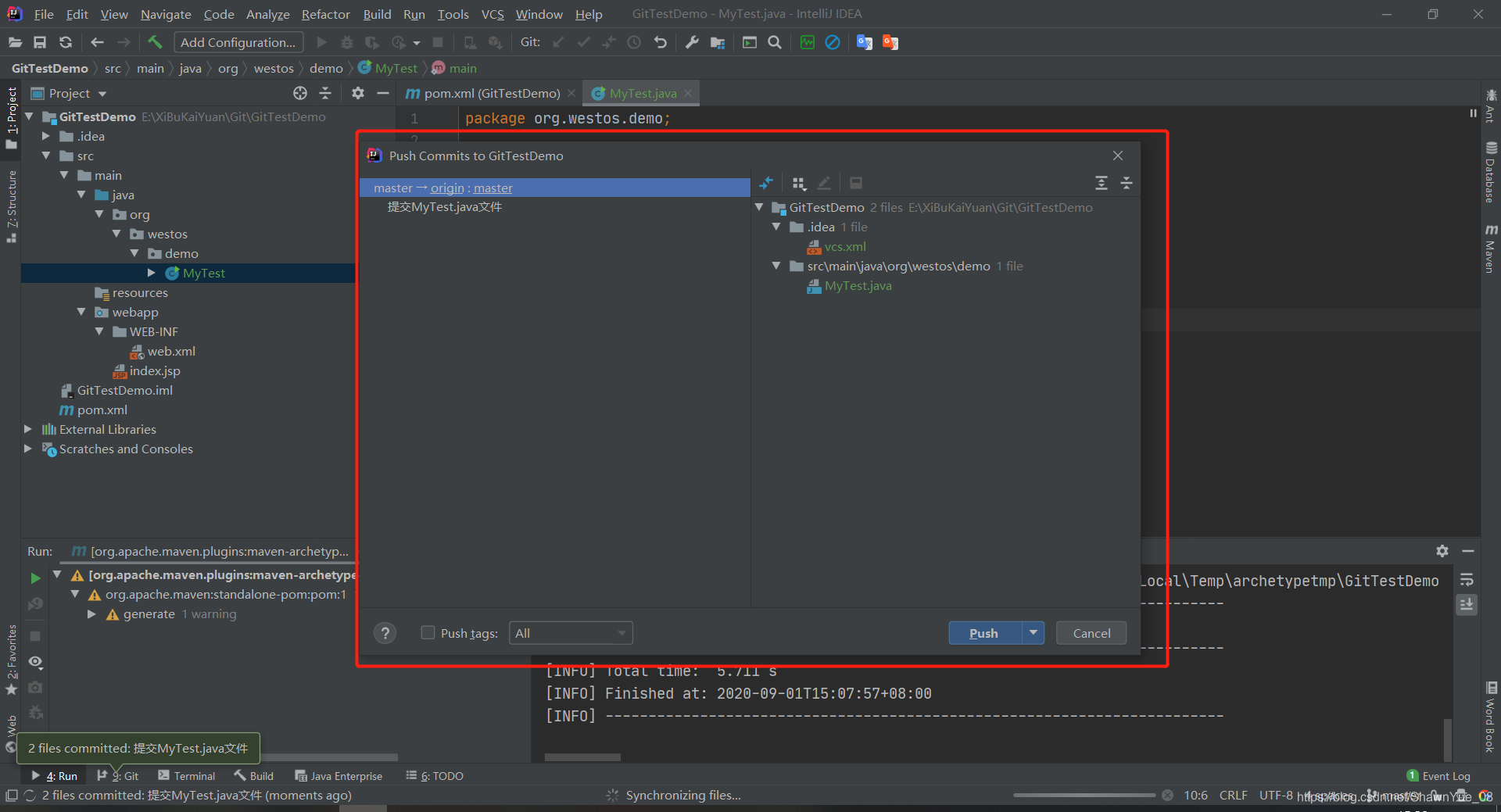Image resolution: width=1501 pixels, height=812 pixels.
Task: Expand all files in Push dialog tree
Action: point(1102,183)
